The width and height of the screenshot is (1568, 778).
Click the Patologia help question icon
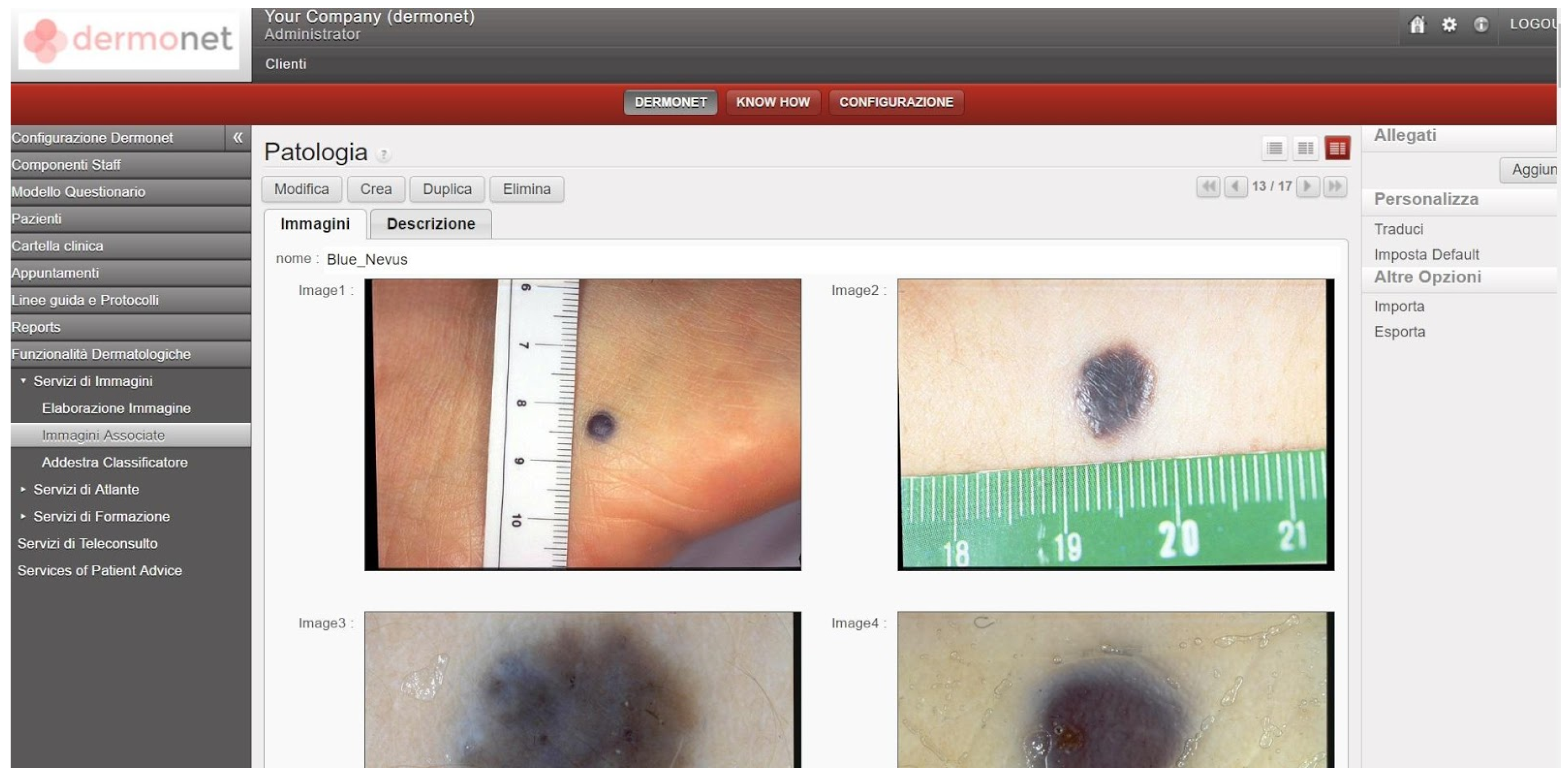[383, 155]
